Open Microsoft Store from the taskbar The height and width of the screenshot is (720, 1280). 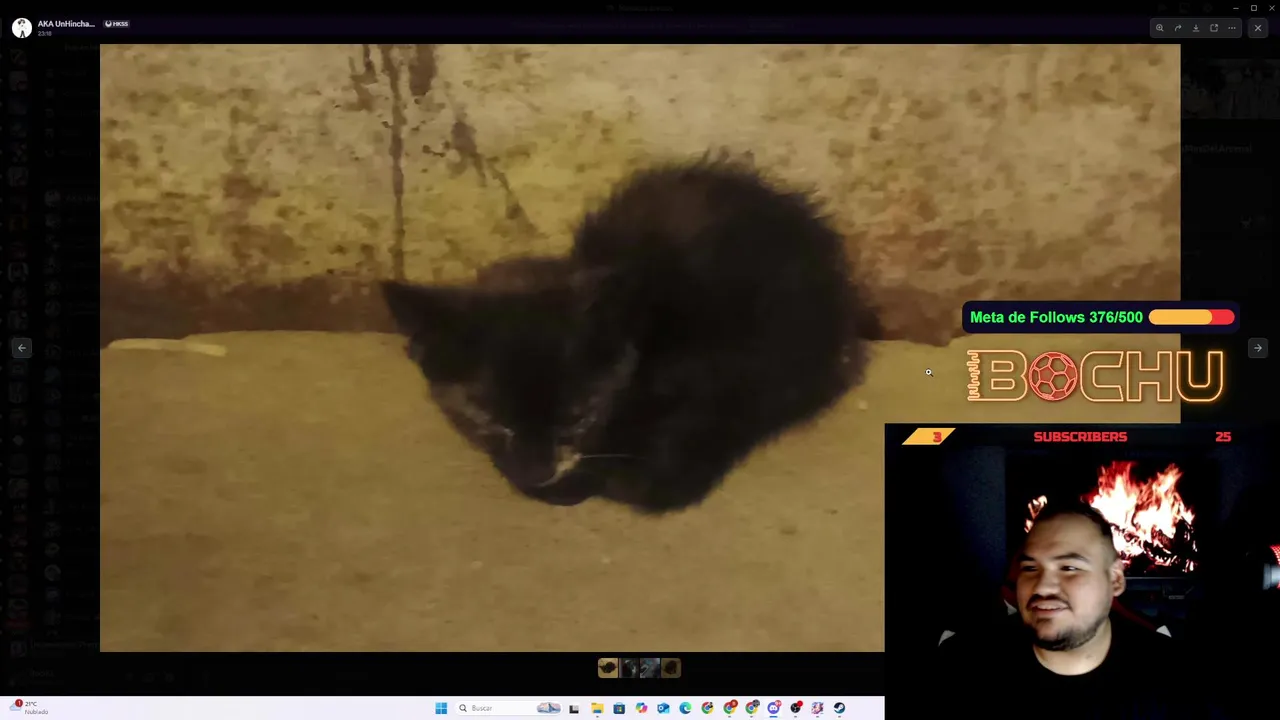coord(619,708)
